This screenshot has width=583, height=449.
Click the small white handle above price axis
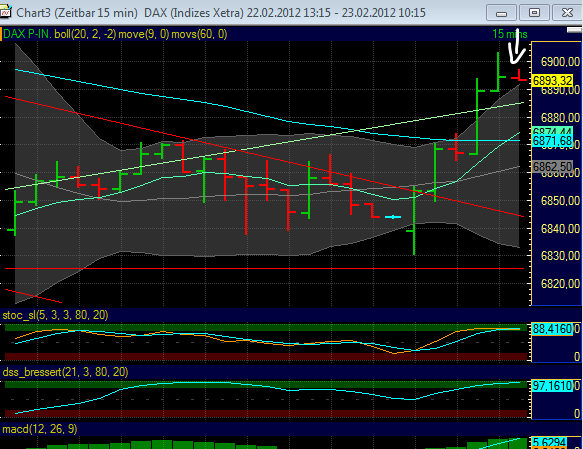tap(574, 30)
